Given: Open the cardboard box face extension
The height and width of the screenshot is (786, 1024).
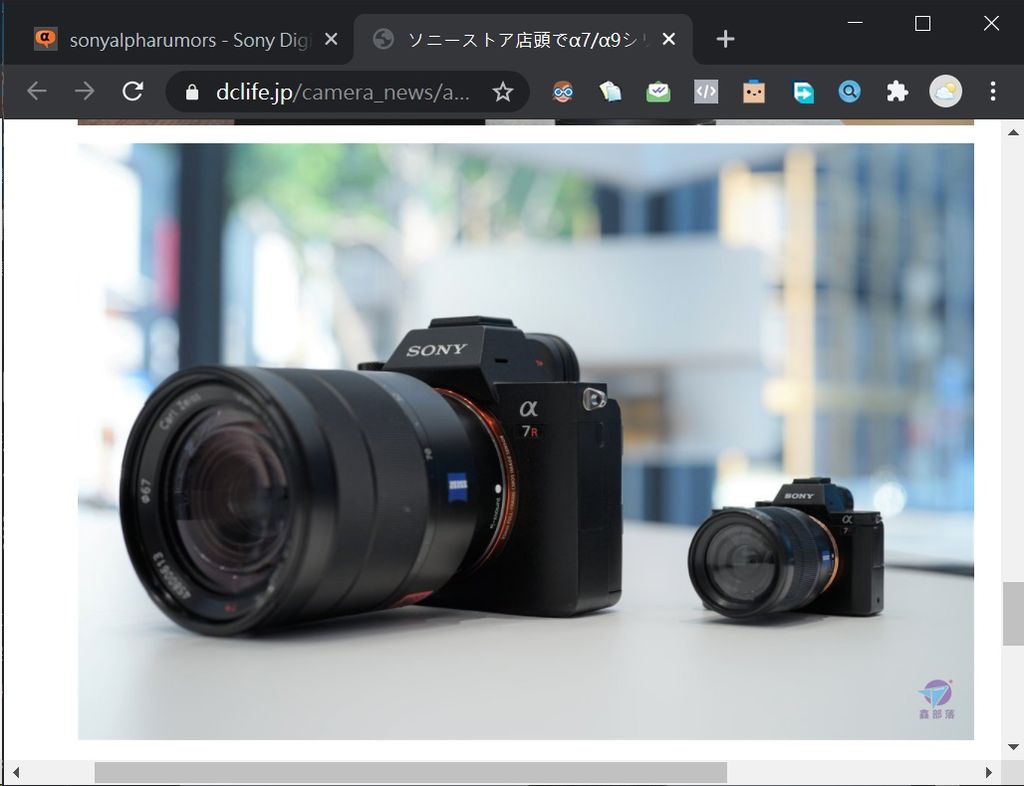Looking at the screenshot, I should click(754, 91).
